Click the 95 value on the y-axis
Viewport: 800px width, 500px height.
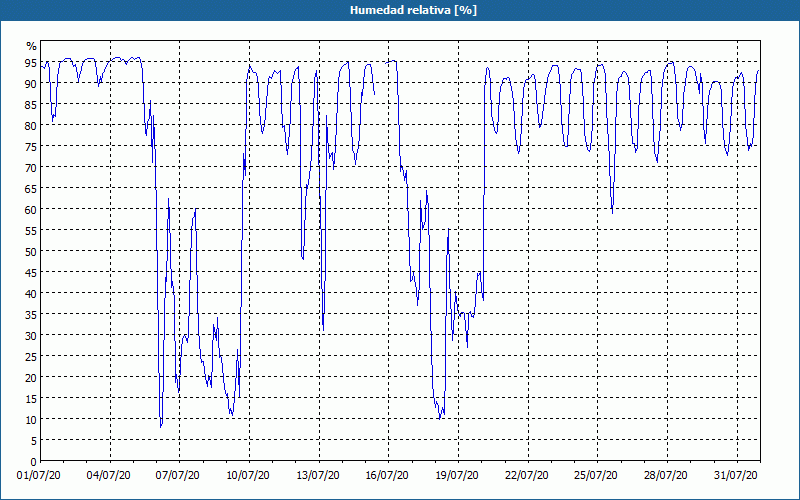31,63
